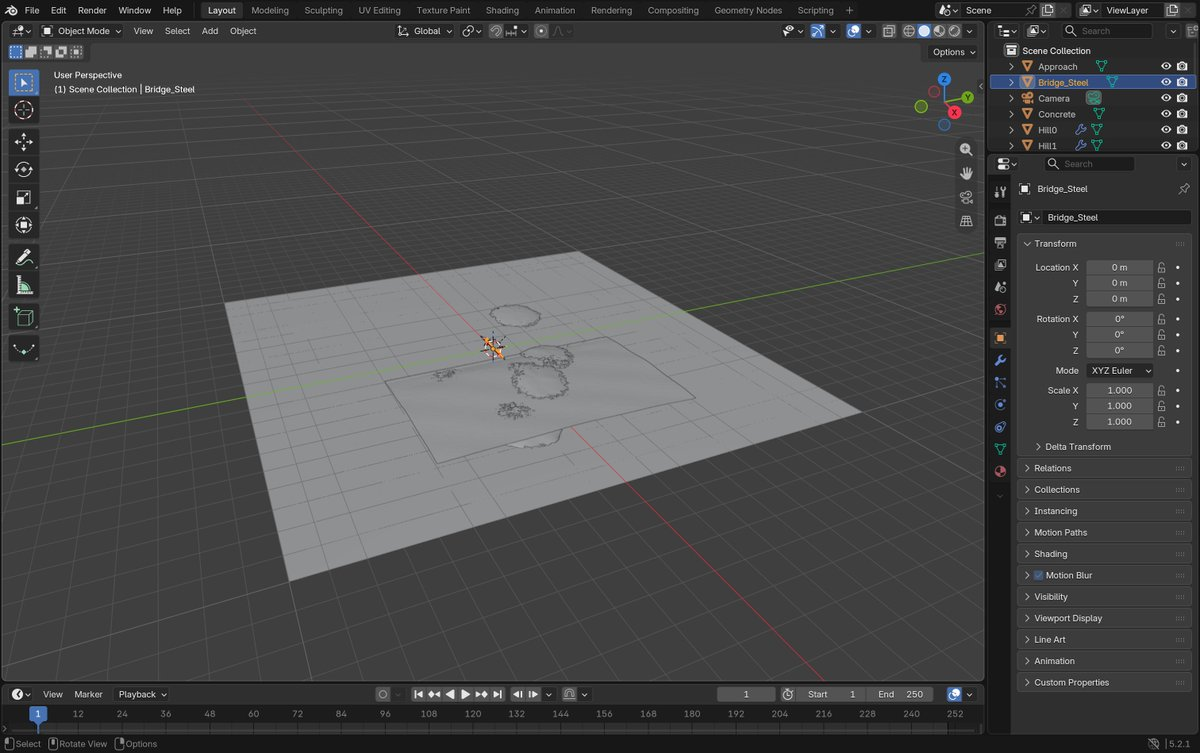Open the File menu
This screenshot has width=1200, height=753.
(x=32, y=10)
